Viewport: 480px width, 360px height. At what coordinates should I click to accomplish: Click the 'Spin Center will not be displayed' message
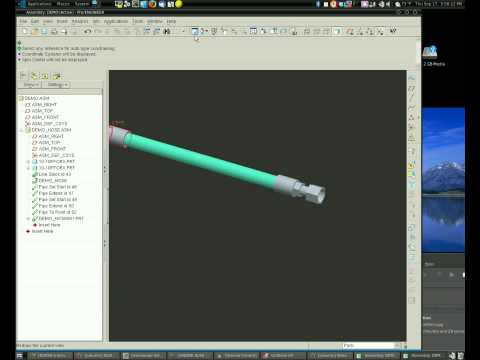(55, 60)
